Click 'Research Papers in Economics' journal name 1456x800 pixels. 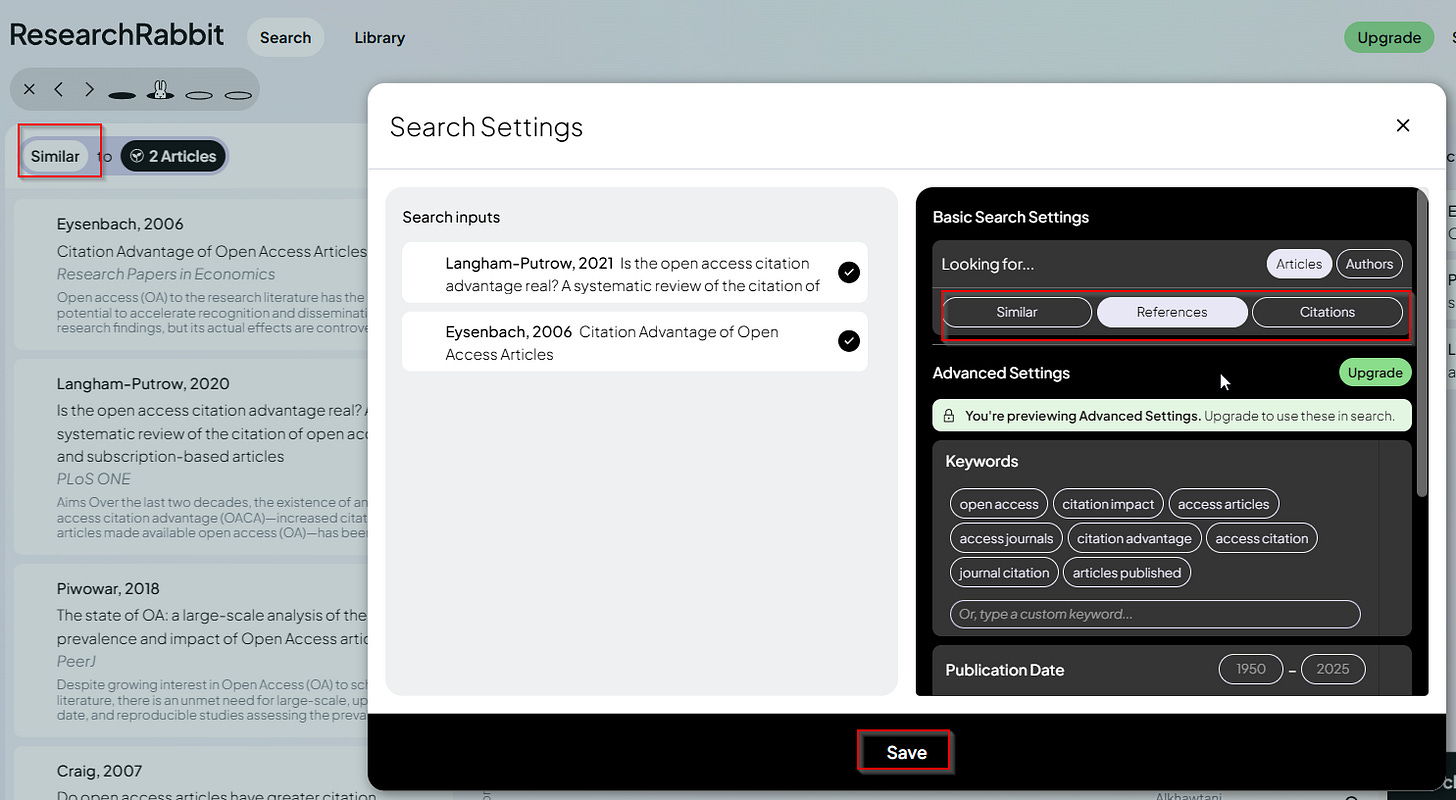pyautogui.click(x=166, y=274)
